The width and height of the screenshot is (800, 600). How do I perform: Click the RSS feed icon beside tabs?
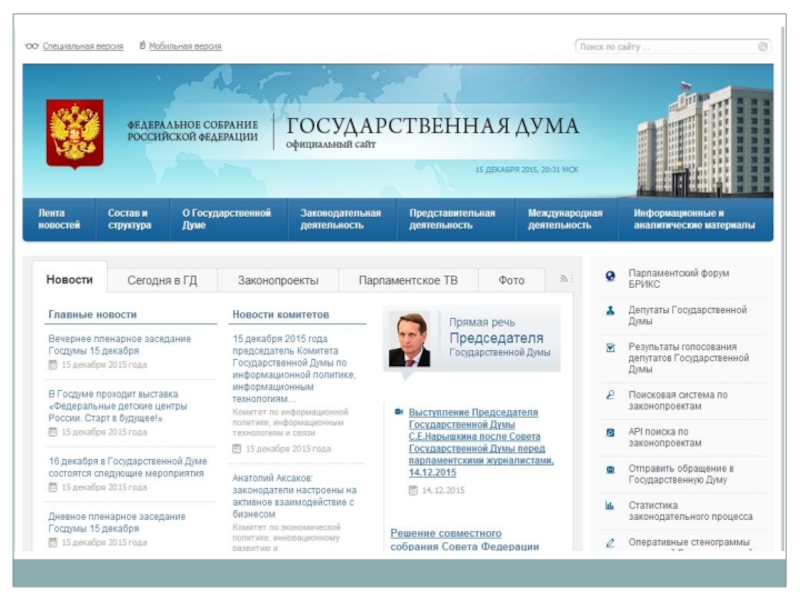coord(564,279)
